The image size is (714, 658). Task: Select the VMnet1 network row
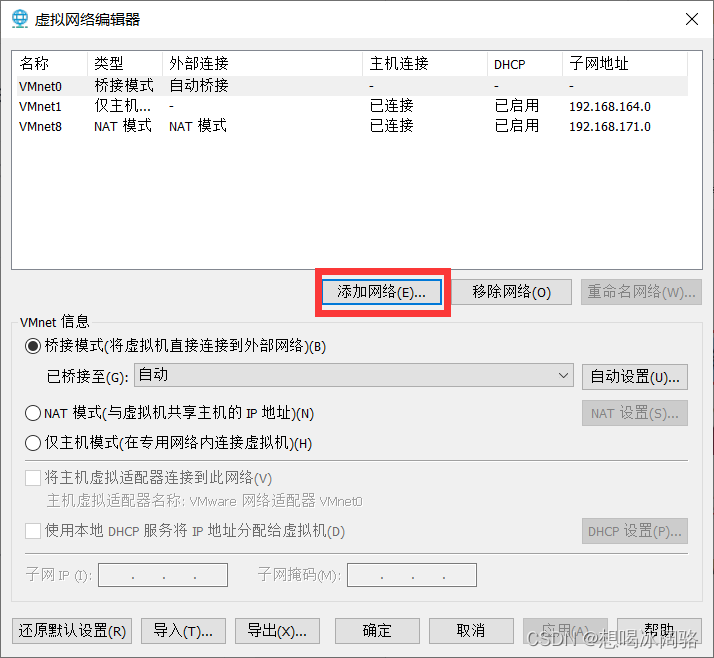(352, 106)
